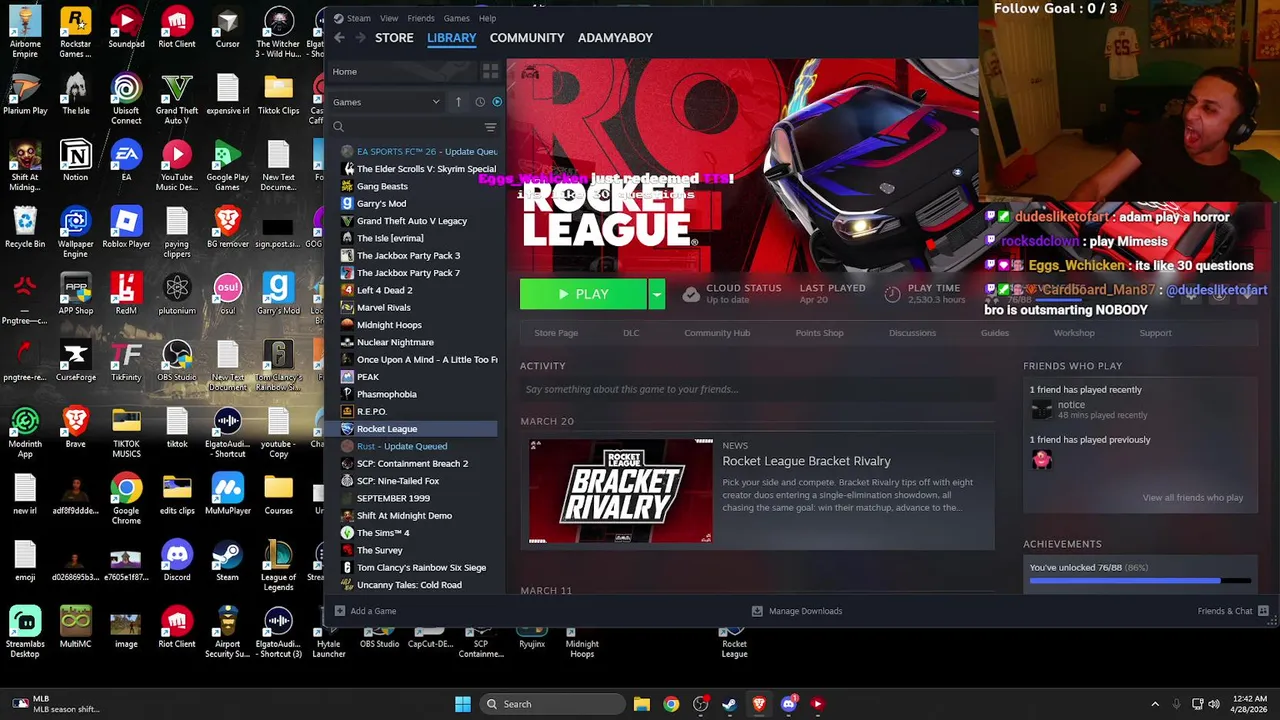Viewport: 1280px width, 720px height.
Task: Open the Windows Start button
Action: [x=462, y=704]
